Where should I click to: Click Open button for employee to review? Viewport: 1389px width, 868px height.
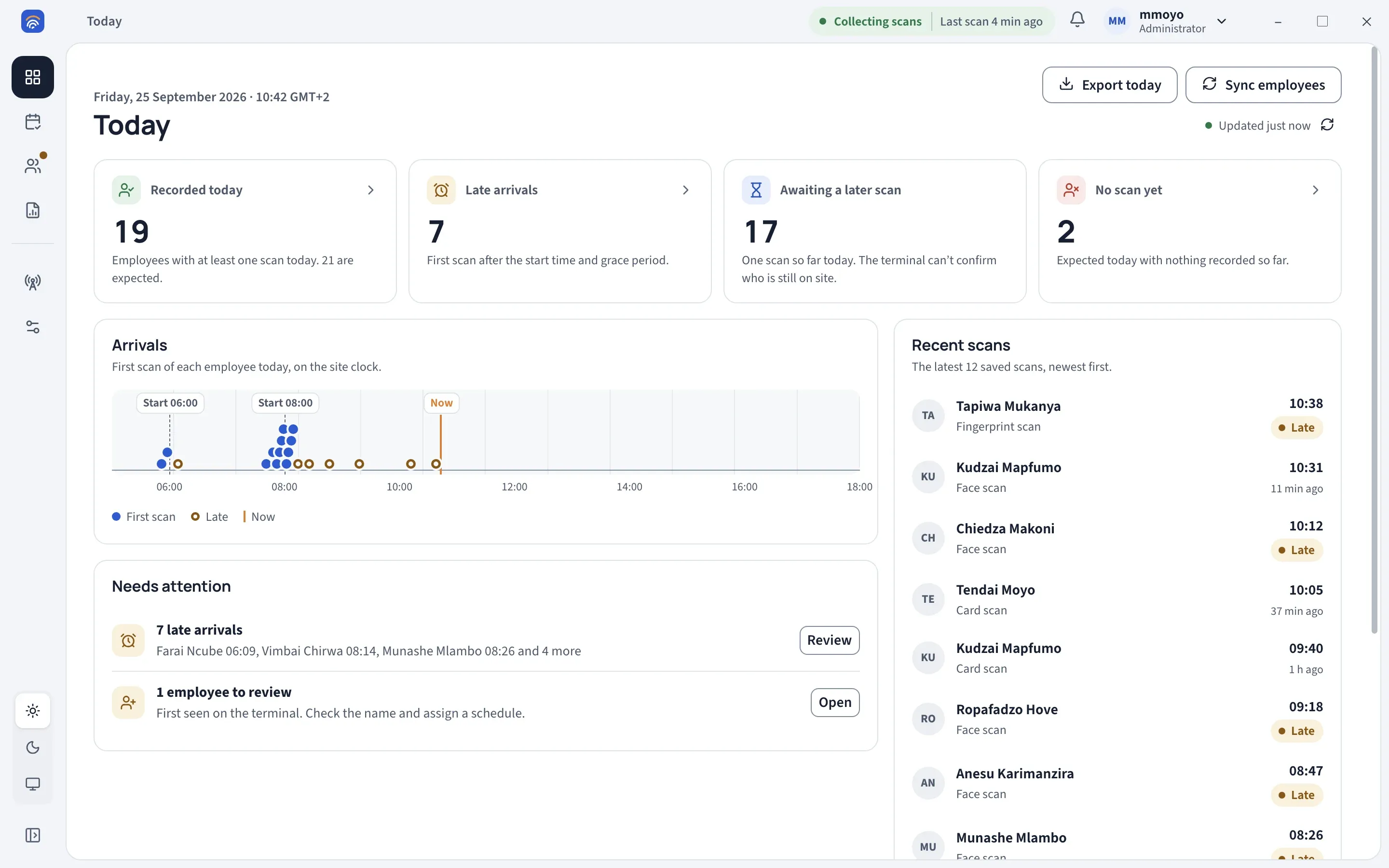(834, 702)
